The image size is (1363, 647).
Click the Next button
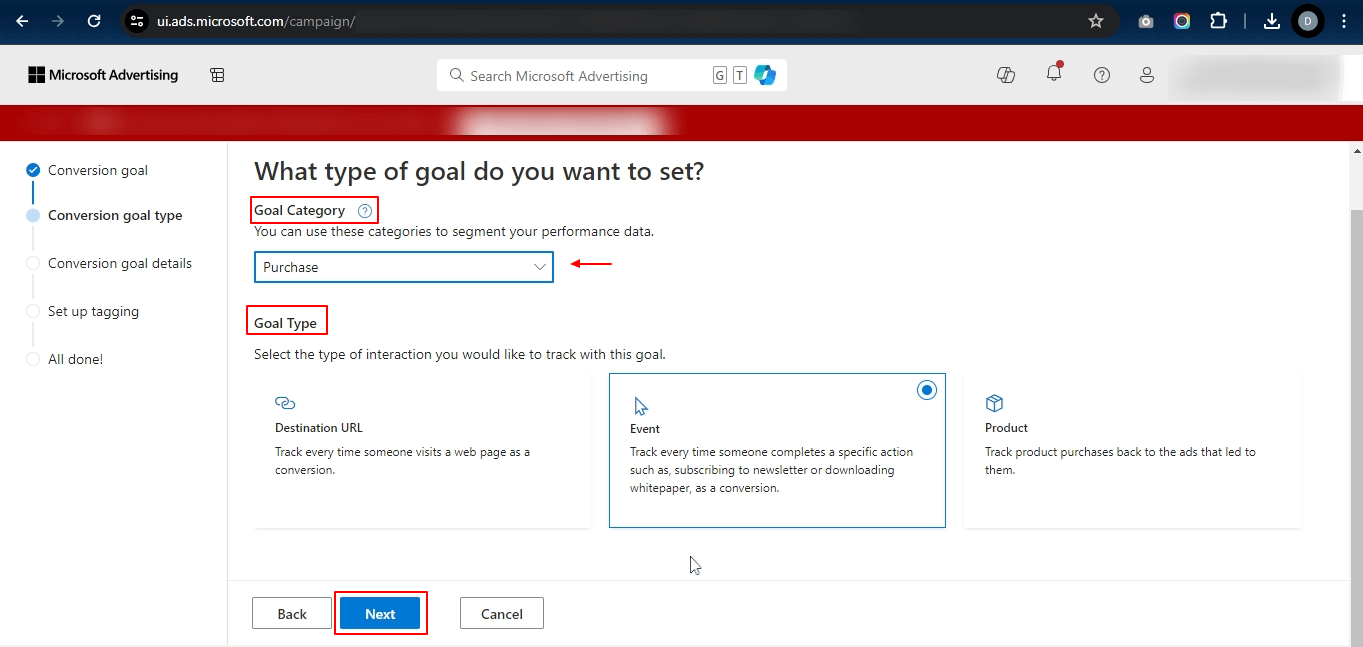[x=380, y=614]
